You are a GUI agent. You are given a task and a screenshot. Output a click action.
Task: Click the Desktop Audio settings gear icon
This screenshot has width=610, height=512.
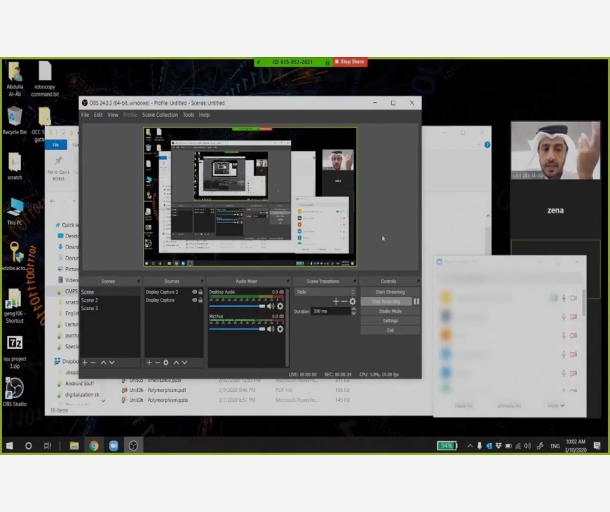pos(280,306)
